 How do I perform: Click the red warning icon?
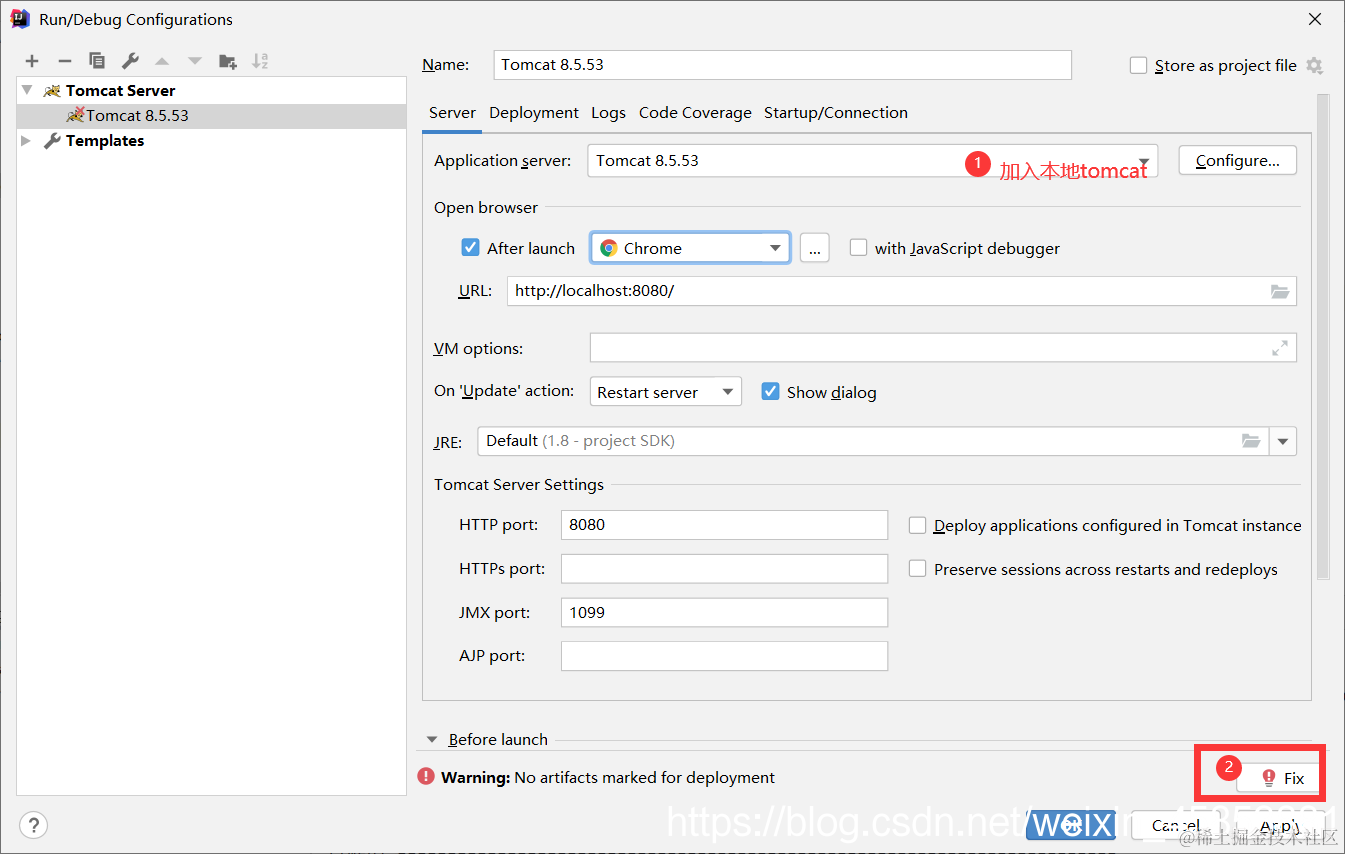(426, 776)
